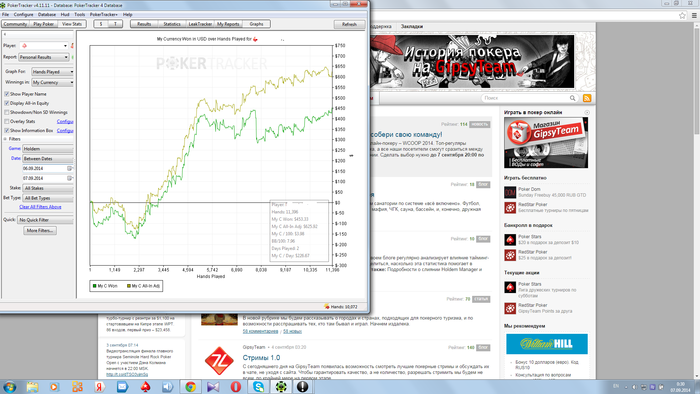
Task: Open Winnings In dropdown showing My Currency
Action: [x=52, y=83]
